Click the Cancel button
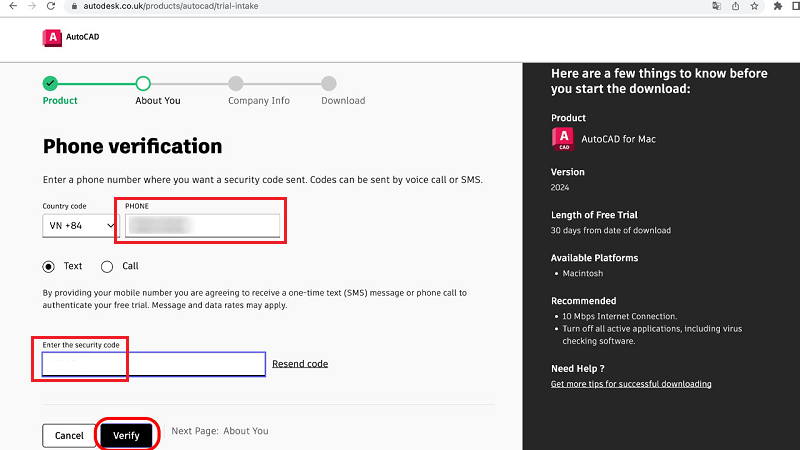This screenshot has height=450, width=800. (69, 436)
